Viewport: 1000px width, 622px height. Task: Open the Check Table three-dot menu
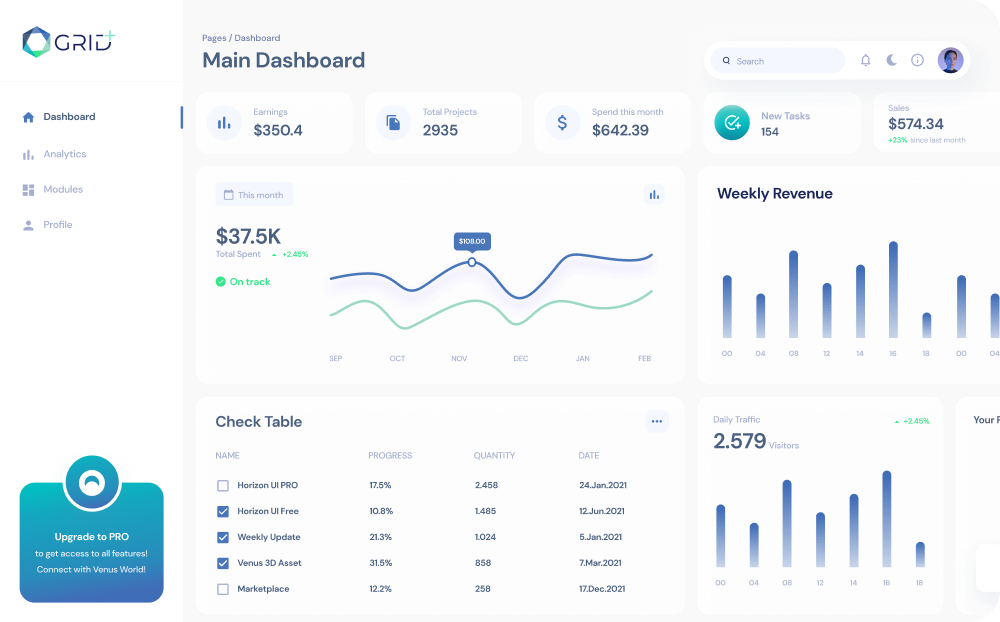pos(657,422)
